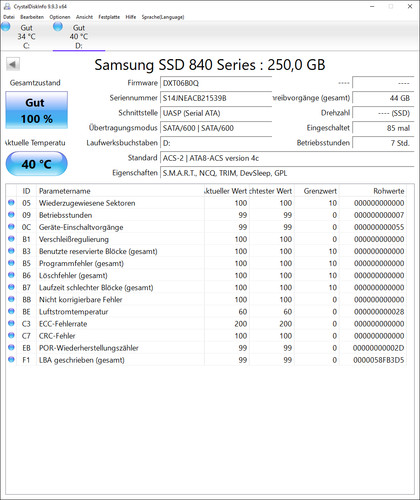Select the CRC-Fehler parameter name

tap(57, 336)
